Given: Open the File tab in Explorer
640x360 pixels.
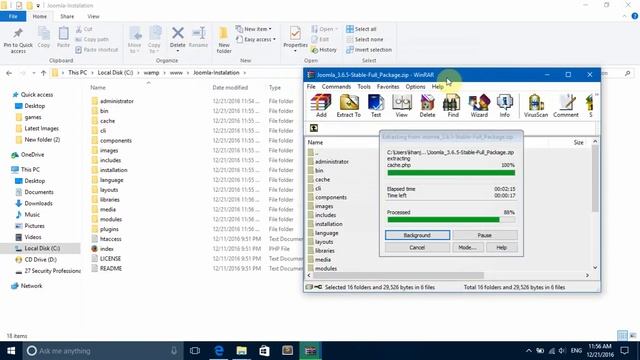Looking at the screenshot, I should coord(13,16).
